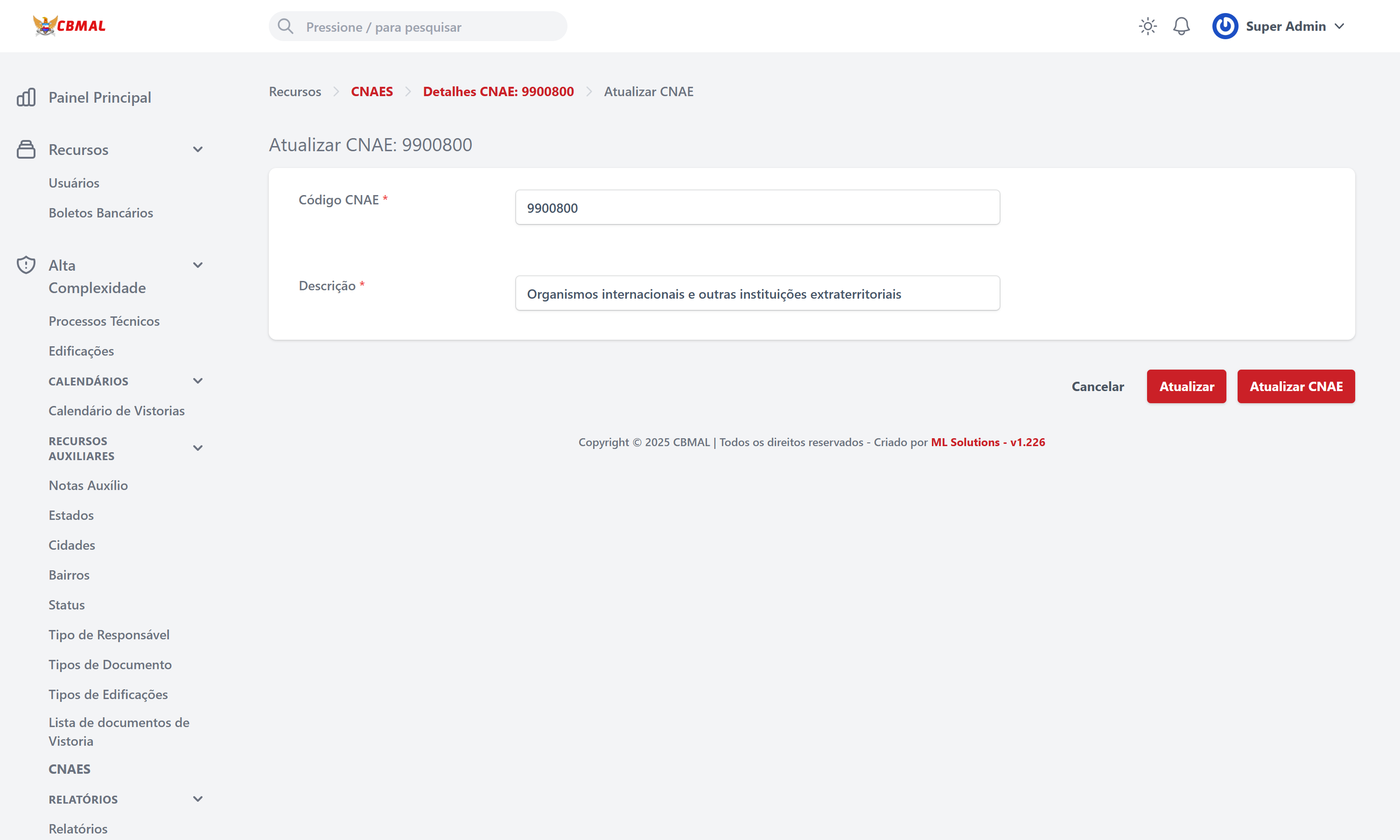Click the Painel Principal chart icon
The height and width of the screenshot is (840, 1400).
[x=26, y=98]
